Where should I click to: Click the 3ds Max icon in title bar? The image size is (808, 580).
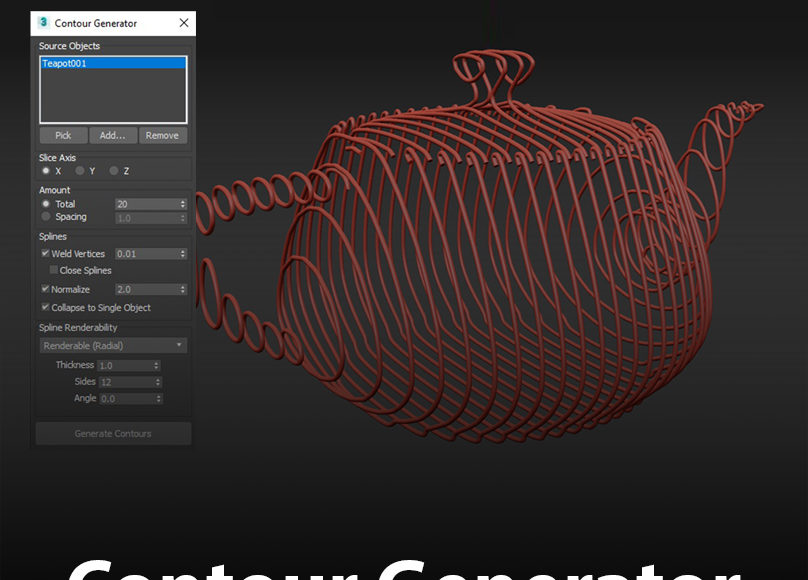tap(44, 23)
